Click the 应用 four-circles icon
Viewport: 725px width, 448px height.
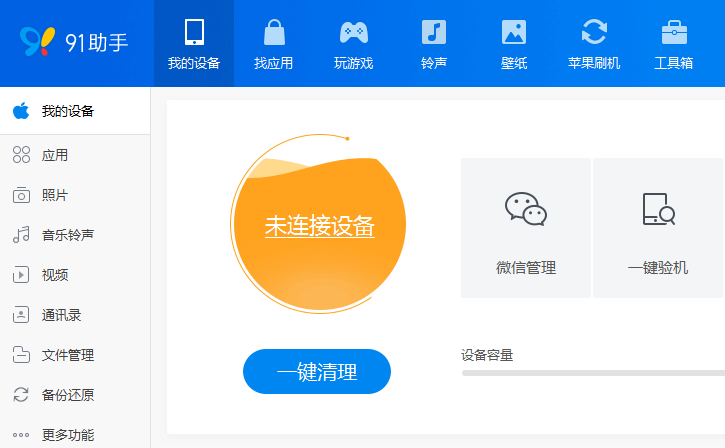[21, 155]
